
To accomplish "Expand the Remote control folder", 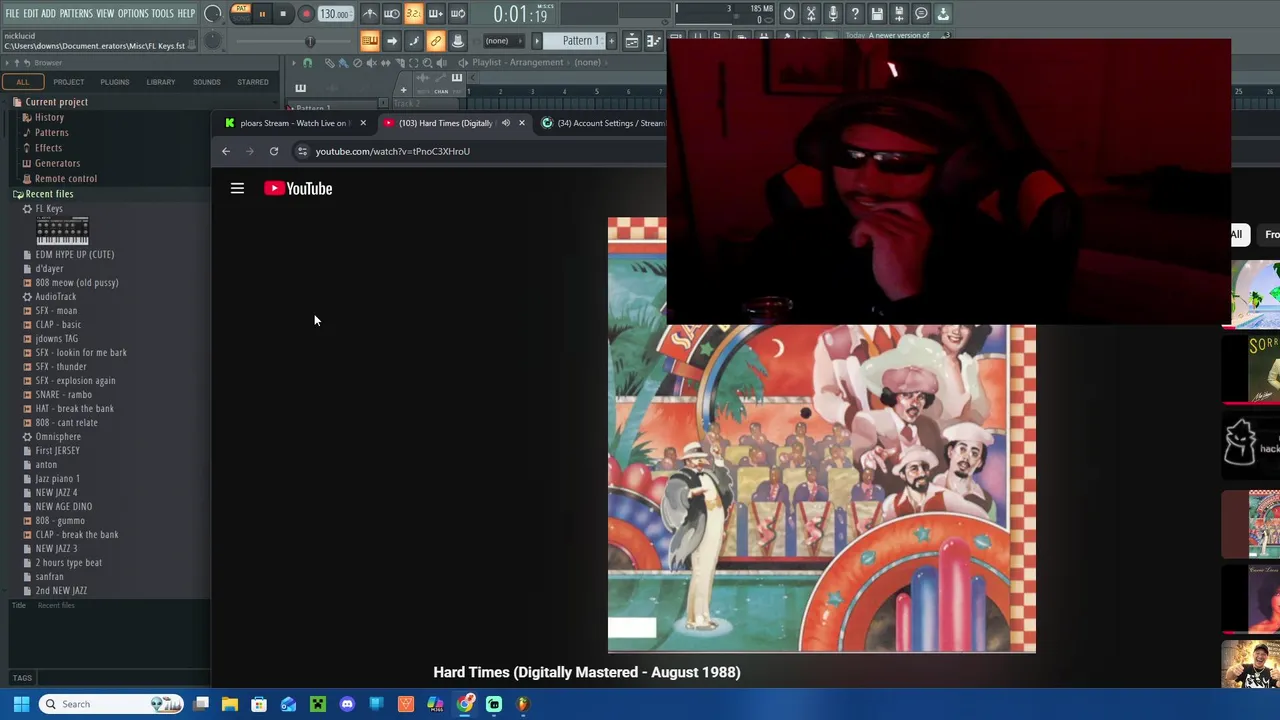I will (x=65, y=179).
